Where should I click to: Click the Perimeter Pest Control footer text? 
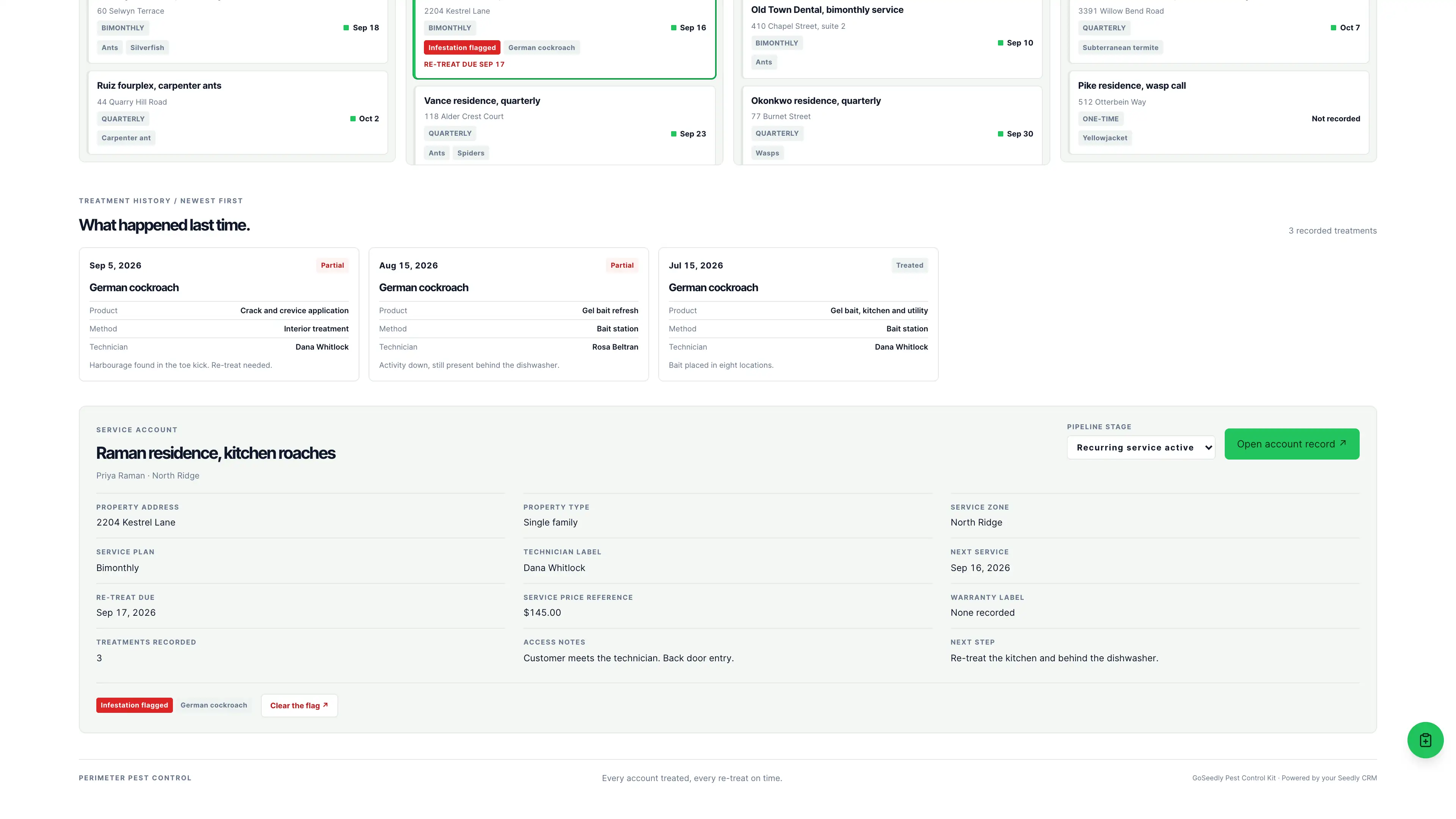pyautogui.click(x=135, y=778)
